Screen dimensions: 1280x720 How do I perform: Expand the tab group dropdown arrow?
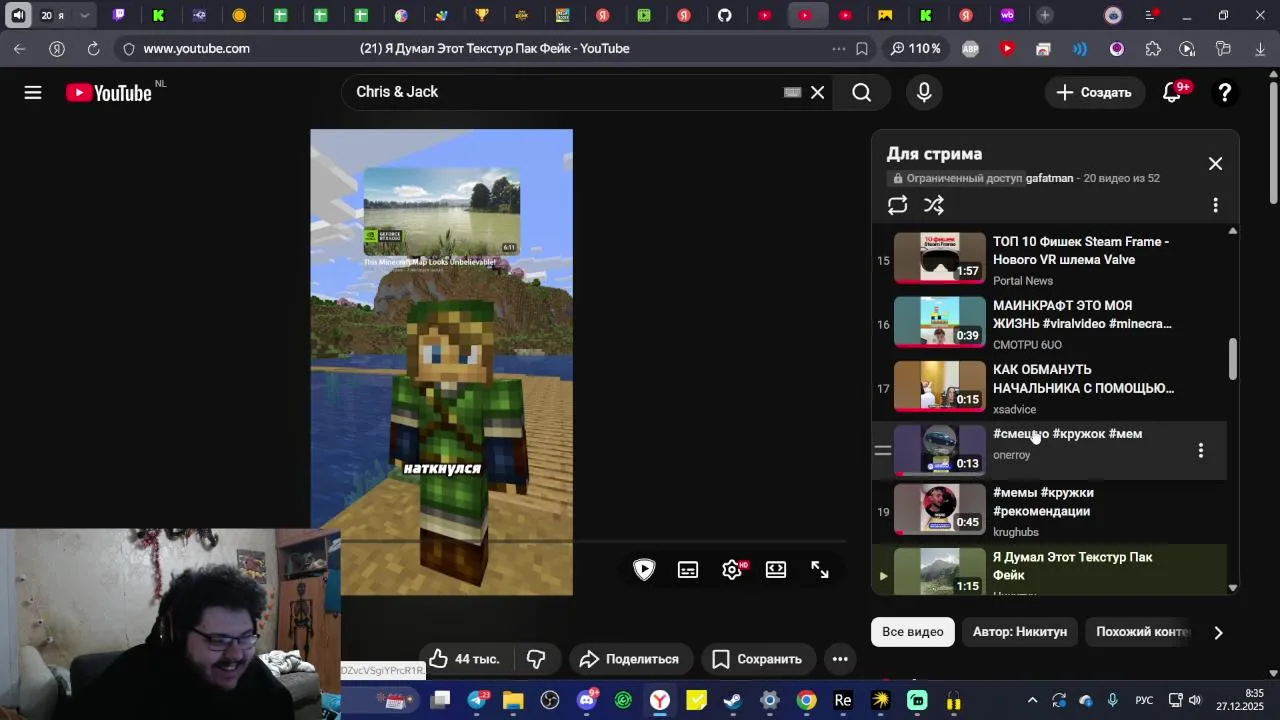(x=85, y=15)
